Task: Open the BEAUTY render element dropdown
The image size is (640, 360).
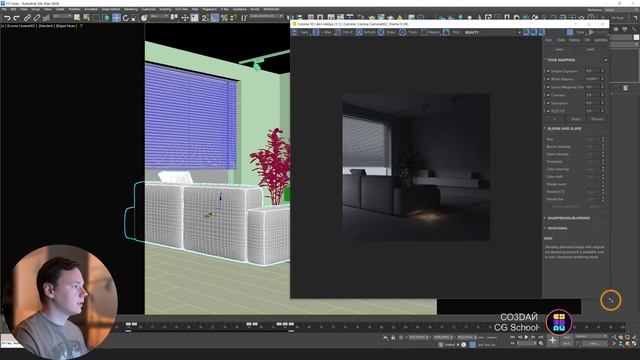Action: [x=493, y=32]
